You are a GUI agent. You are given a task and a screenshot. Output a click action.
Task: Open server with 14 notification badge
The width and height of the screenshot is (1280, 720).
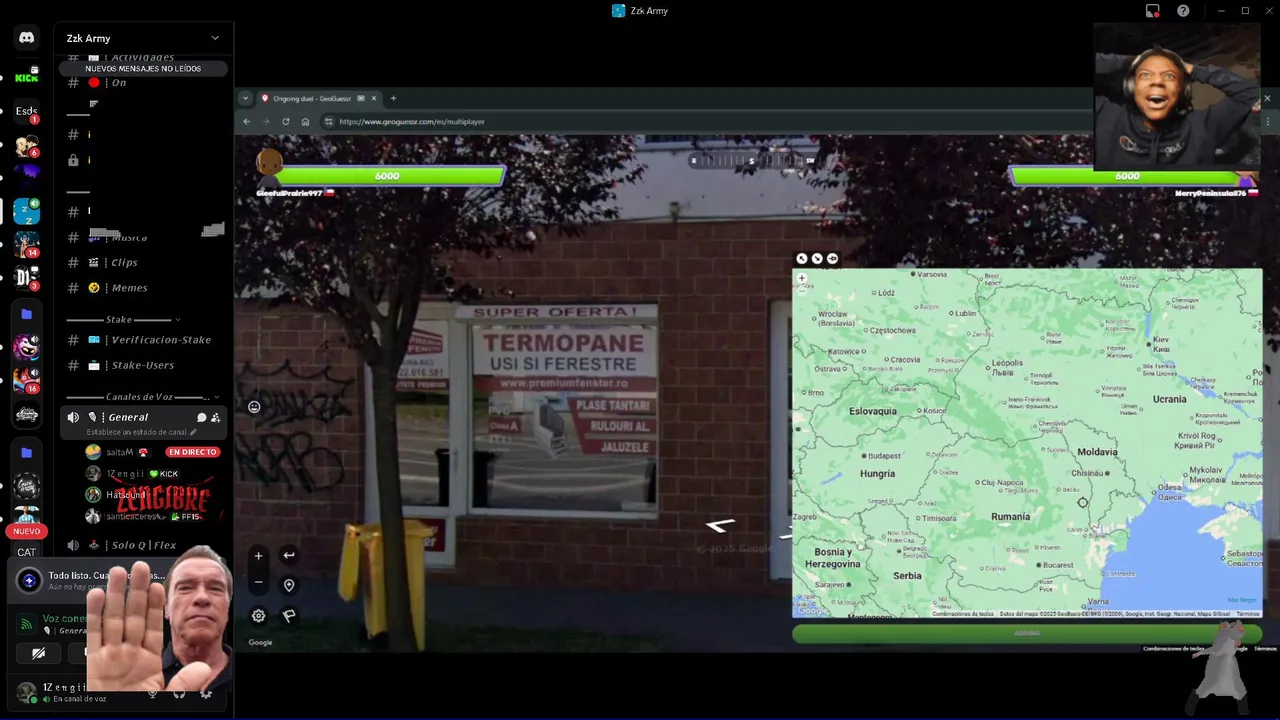point(26,244)
